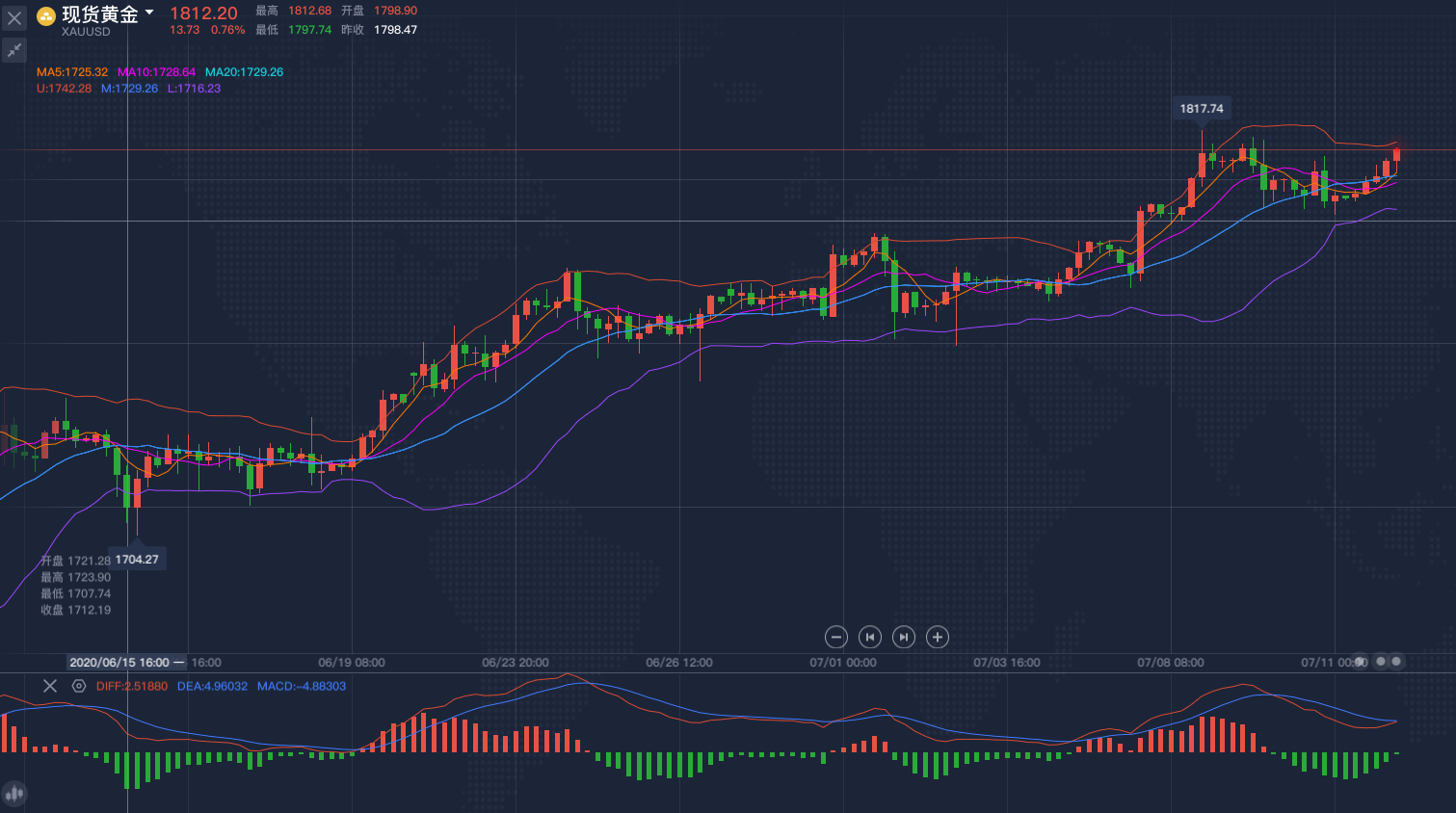Close the chart with the top-left X
This screenshot has width=1456, height=813.
coord(14,17)
